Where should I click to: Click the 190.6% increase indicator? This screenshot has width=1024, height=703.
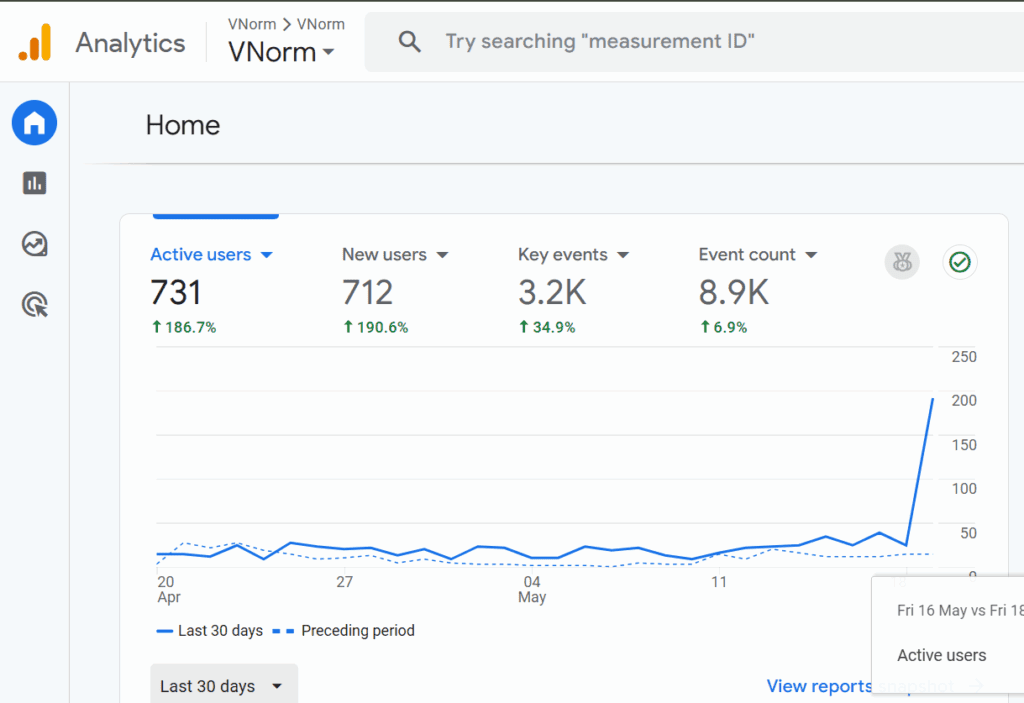376,327
